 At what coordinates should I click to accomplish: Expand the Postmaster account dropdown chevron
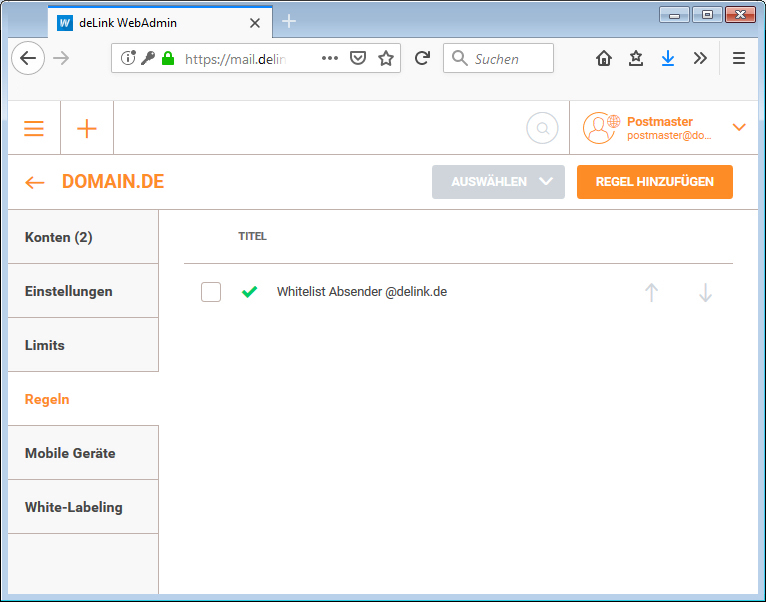tap(739, 128)
